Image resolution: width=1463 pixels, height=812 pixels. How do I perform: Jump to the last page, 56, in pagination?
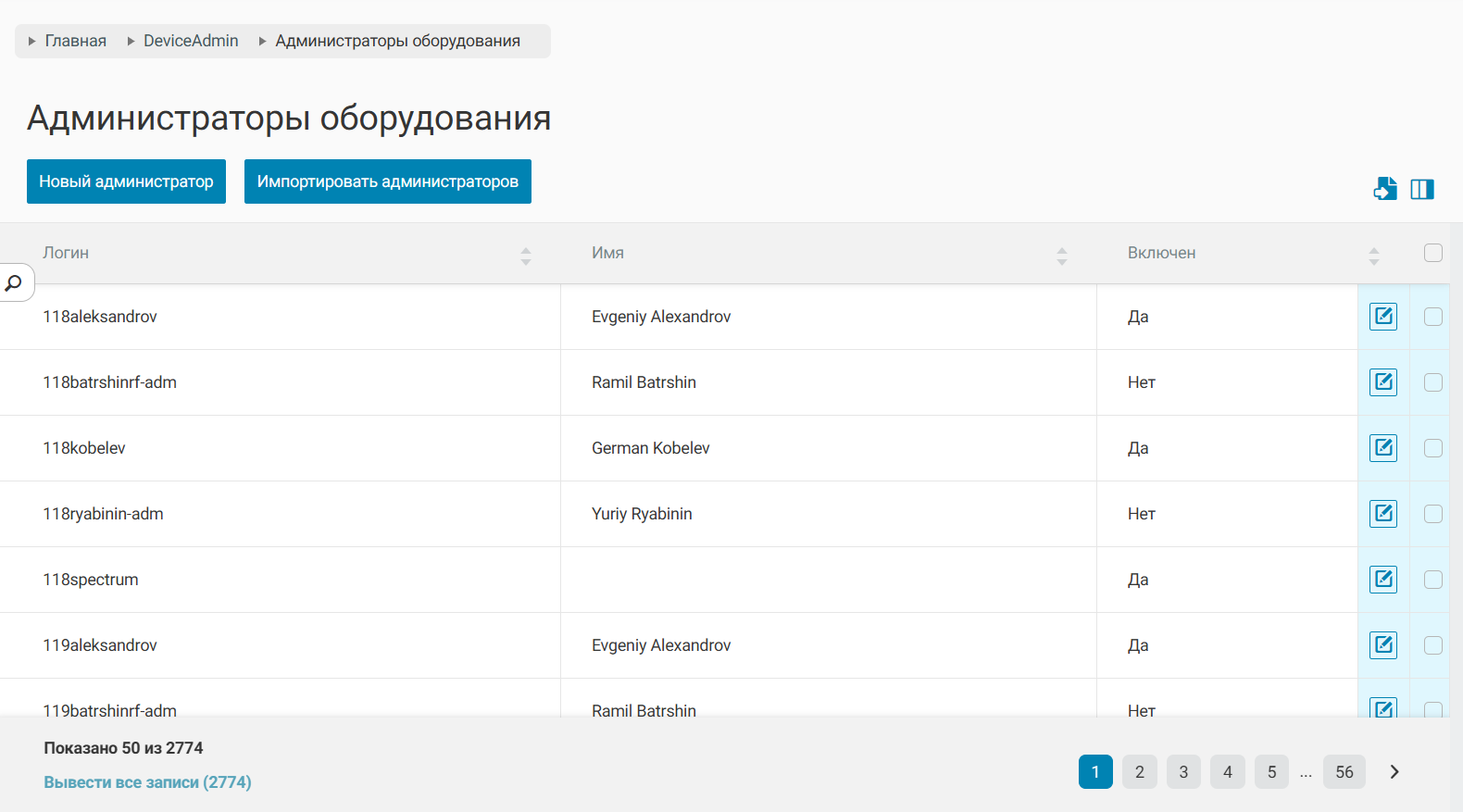coord(1344,772)
